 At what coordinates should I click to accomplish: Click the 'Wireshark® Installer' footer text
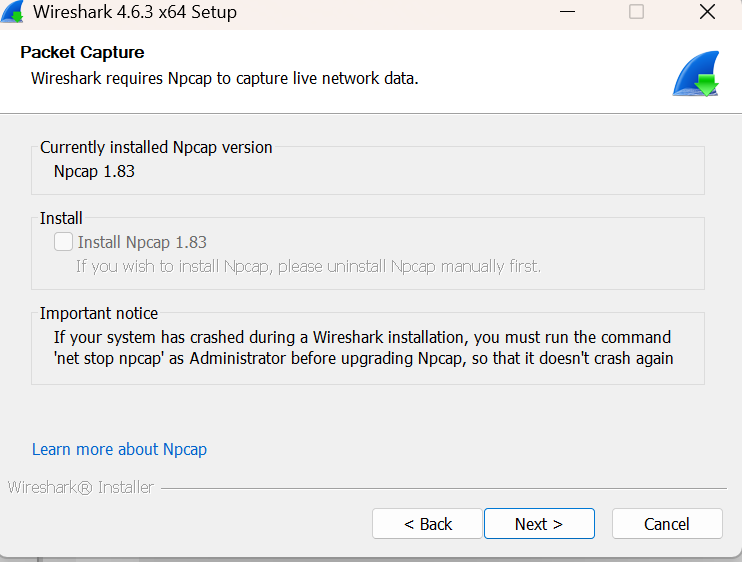tap(81, 487)
